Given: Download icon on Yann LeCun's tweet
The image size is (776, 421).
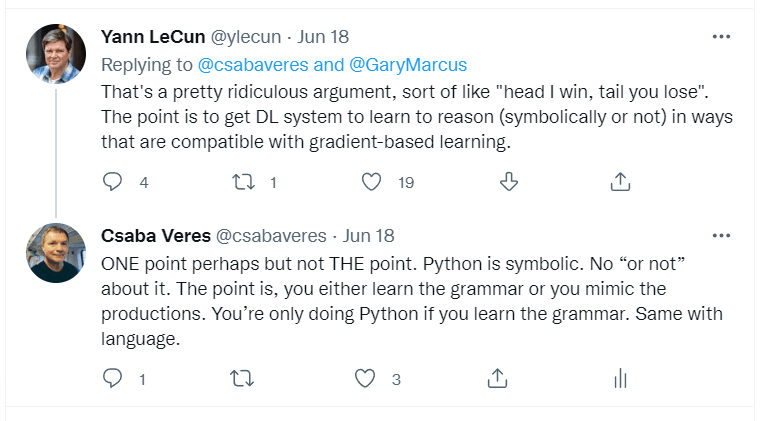Looking at the screenshot, I should [508, 182].
